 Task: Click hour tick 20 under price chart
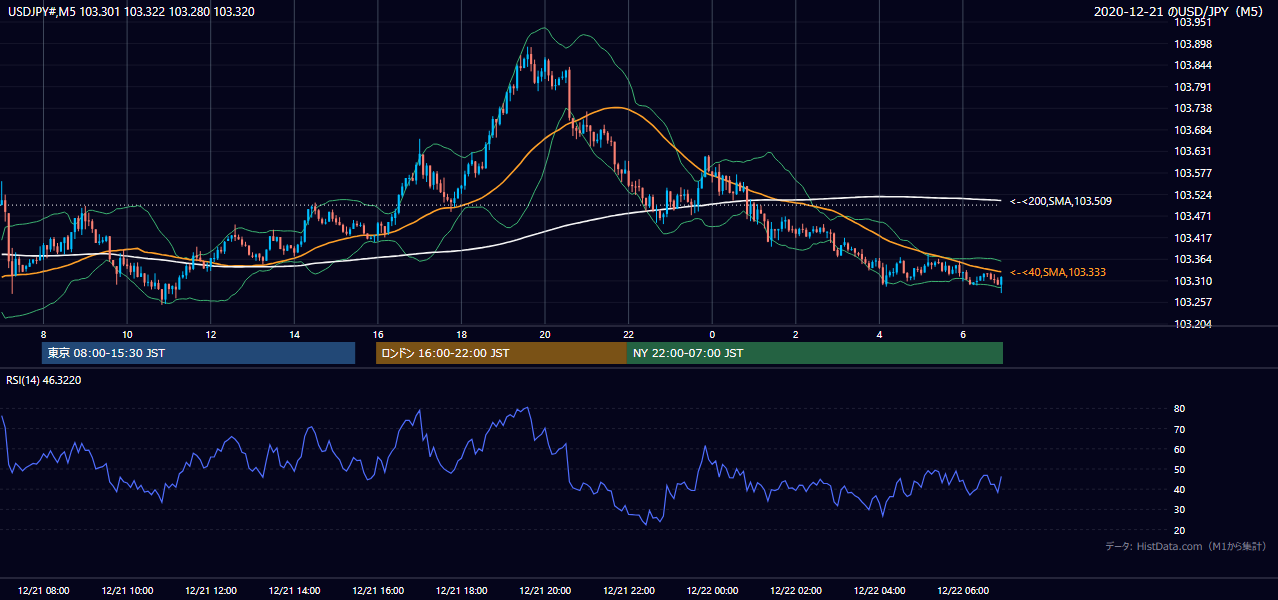coord(545,334)
